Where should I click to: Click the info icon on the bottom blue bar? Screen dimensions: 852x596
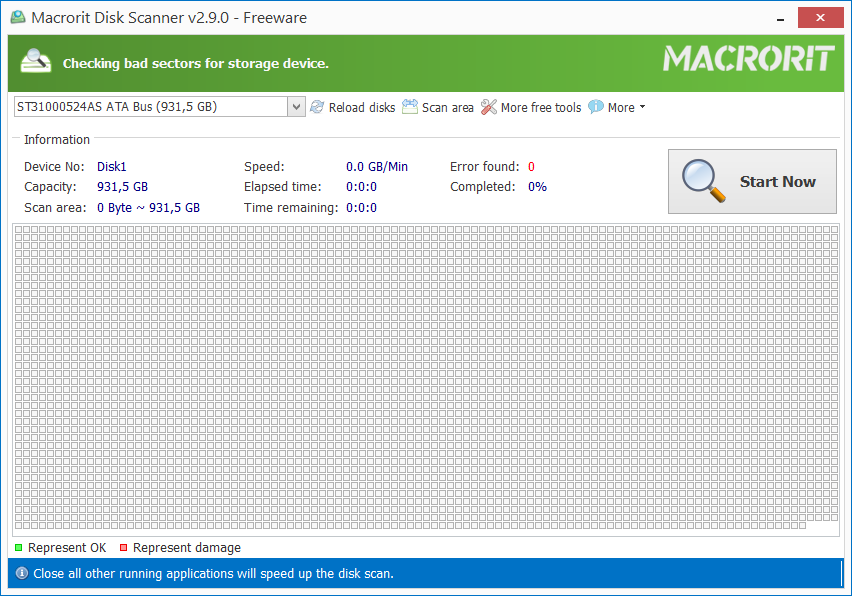click(22, 573)
